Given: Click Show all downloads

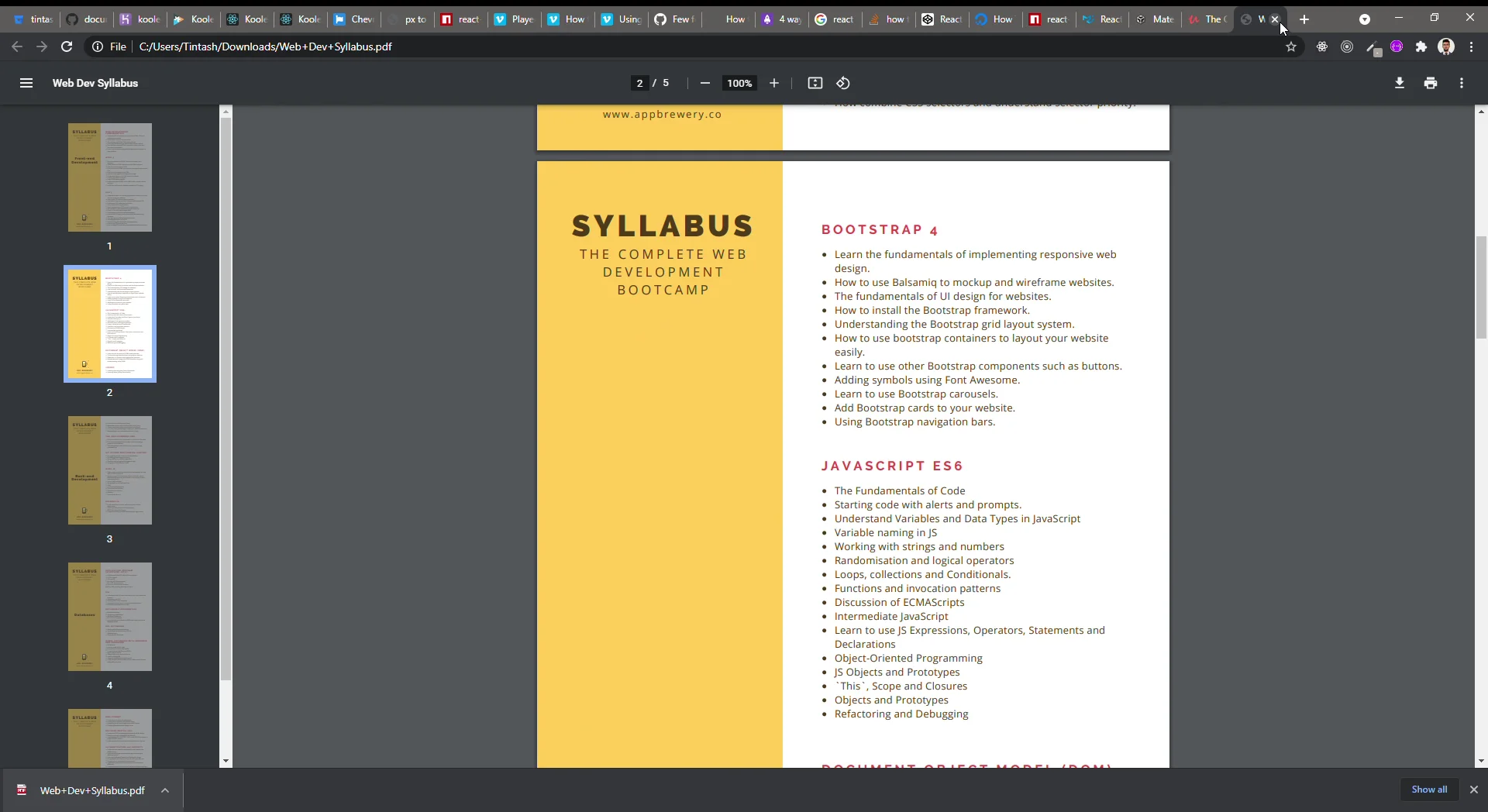Looking at the screenshot, I should 1429,790.
